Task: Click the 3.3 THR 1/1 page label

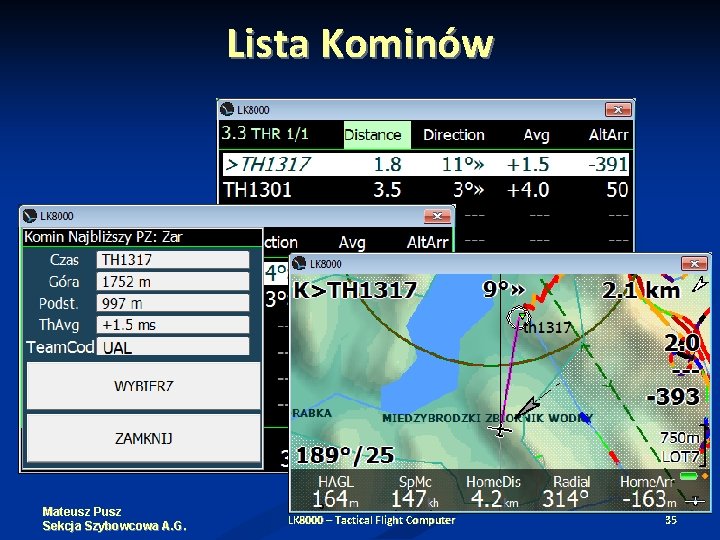Action: pos(265,134)
